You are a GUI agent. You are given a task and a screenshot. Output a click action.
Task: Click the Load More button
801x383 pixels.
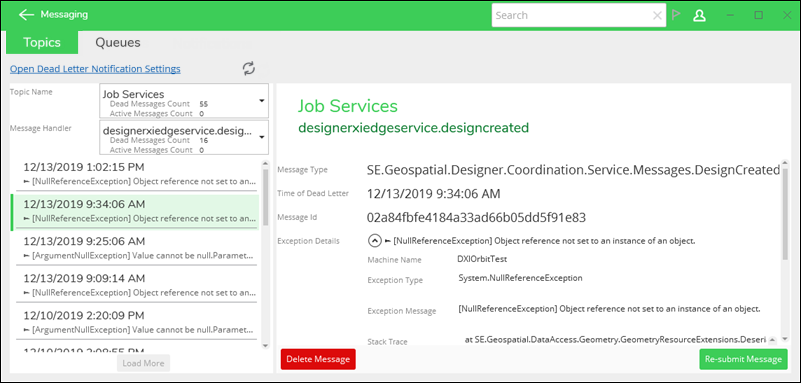[143, 363]
